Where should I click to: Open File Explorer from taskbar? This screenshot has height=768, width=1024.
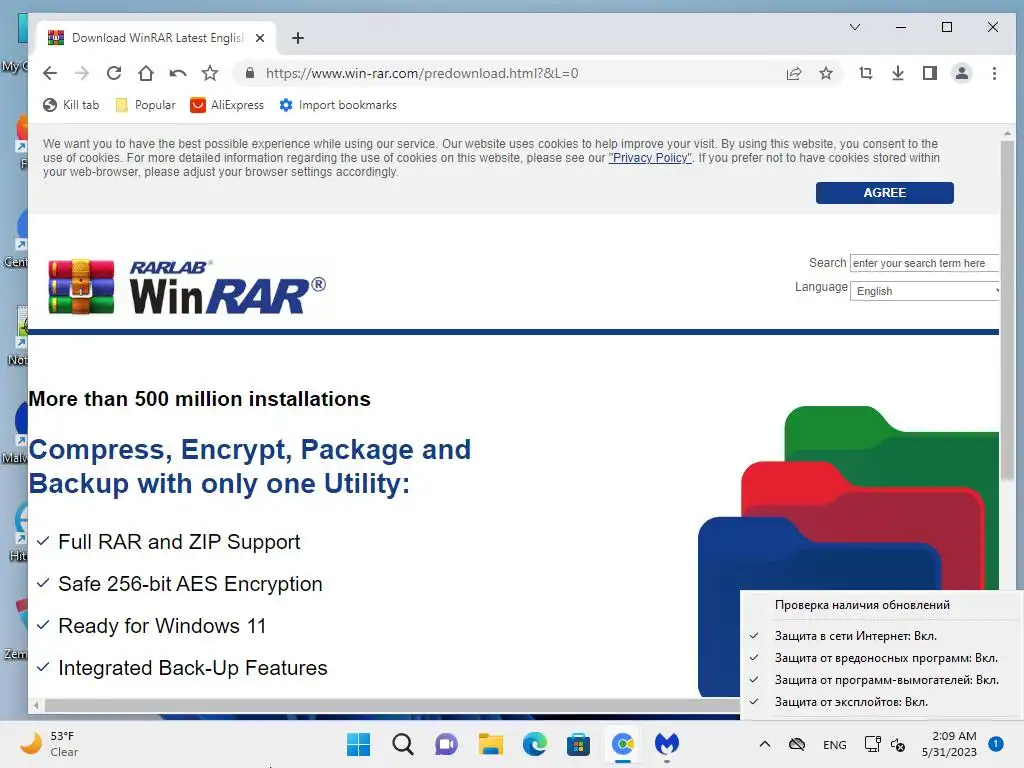[490, 744]
